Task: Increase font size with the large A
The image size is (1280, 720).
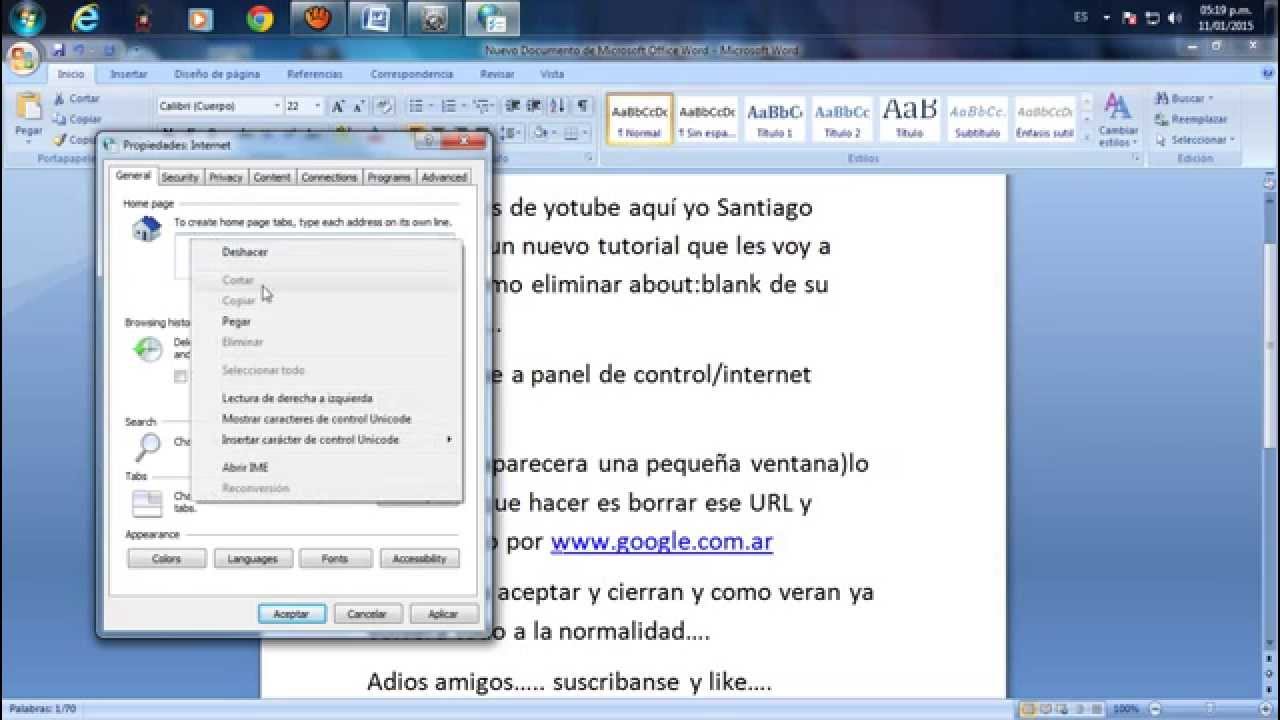Action: click(337, 106)
